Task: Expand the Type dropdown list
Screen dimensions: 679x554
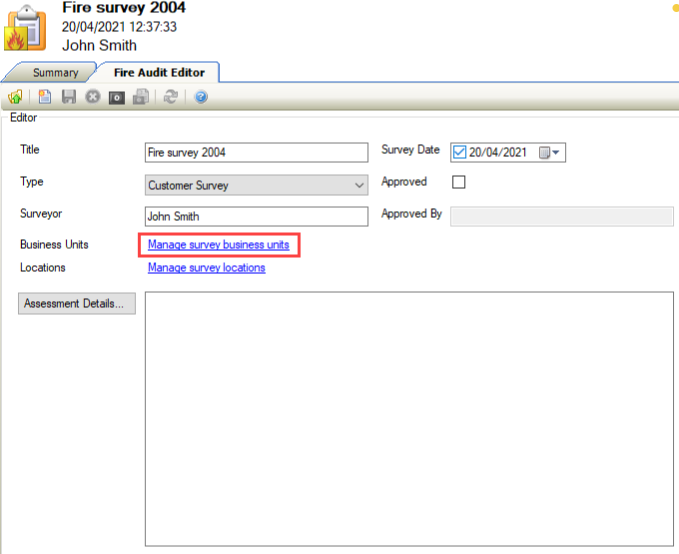Action: tap(360, 185)
